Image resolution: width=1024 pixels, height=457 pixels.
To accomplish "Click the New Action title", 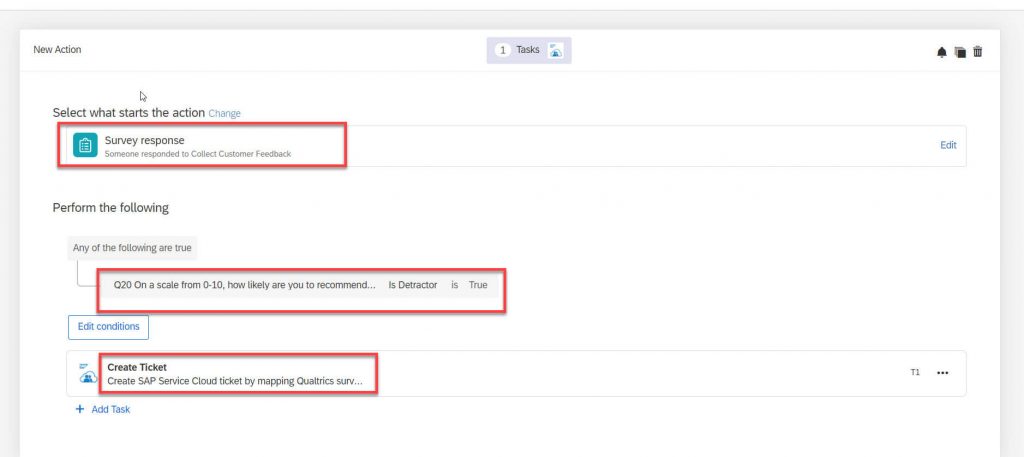I will 57,50.
